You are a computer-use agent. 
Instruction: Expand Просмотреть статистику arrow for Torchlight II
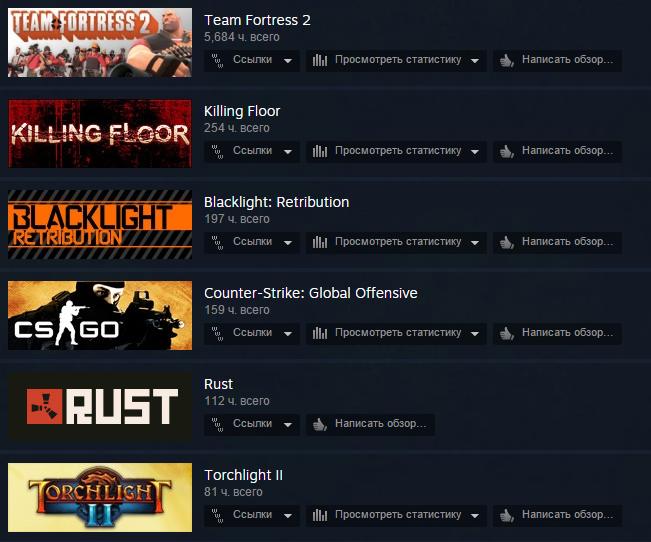point(475,516)
